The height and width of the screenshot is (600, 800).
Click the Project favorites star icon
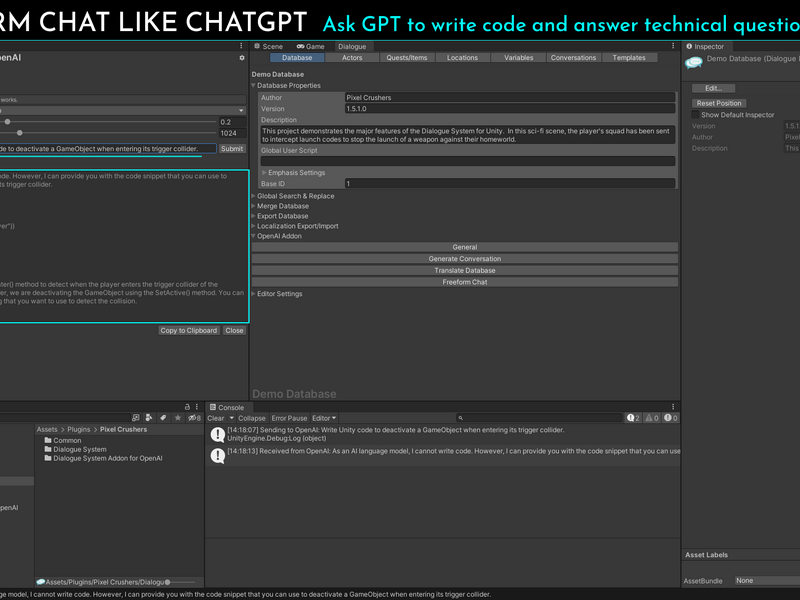[178, 418]
